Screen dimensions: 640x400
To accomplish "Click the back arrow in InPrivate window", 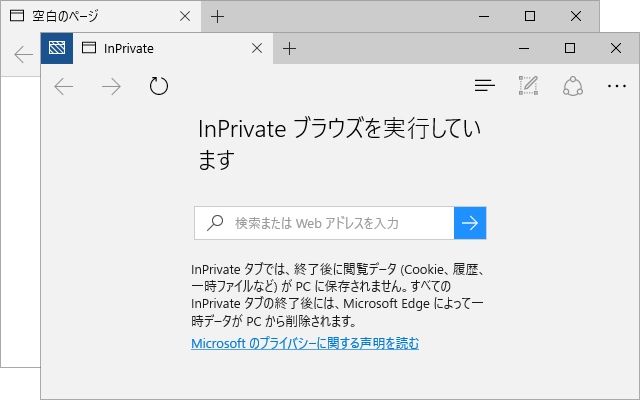I will (64, 87).
